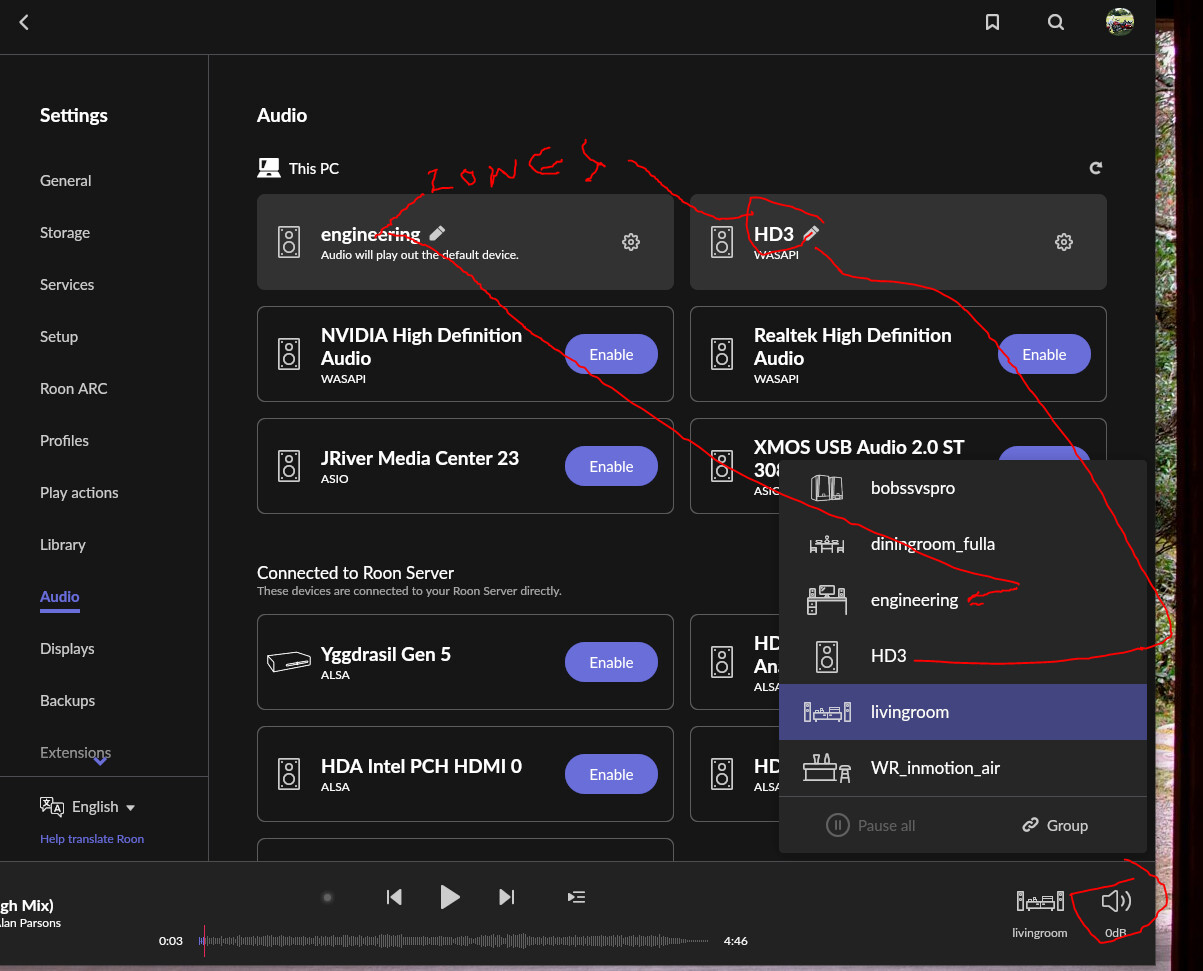Rename the engineering device with its pencil icon
This screenshot has height=971, width=1203.
[436, 233]
